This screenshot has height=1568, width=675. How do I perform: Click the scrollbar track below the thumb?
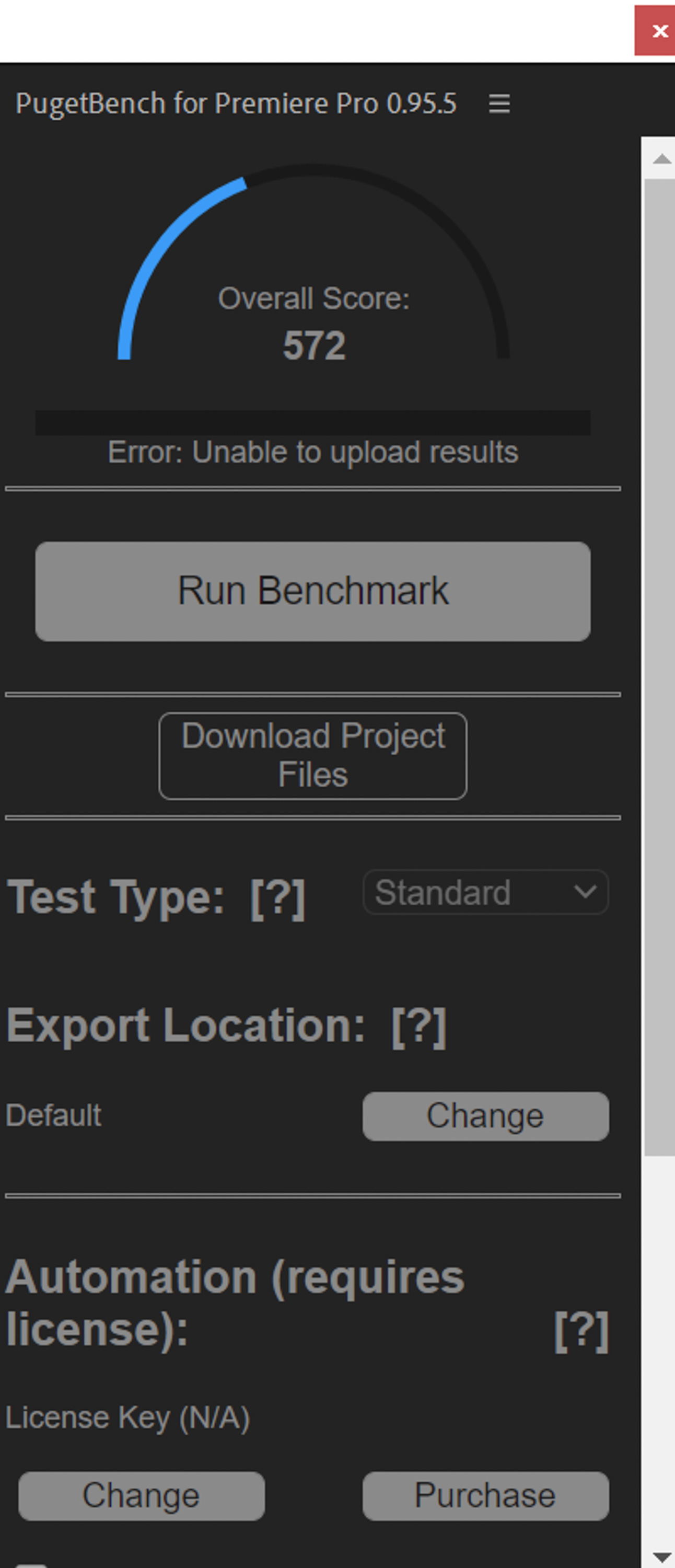tap(660, 1348)
